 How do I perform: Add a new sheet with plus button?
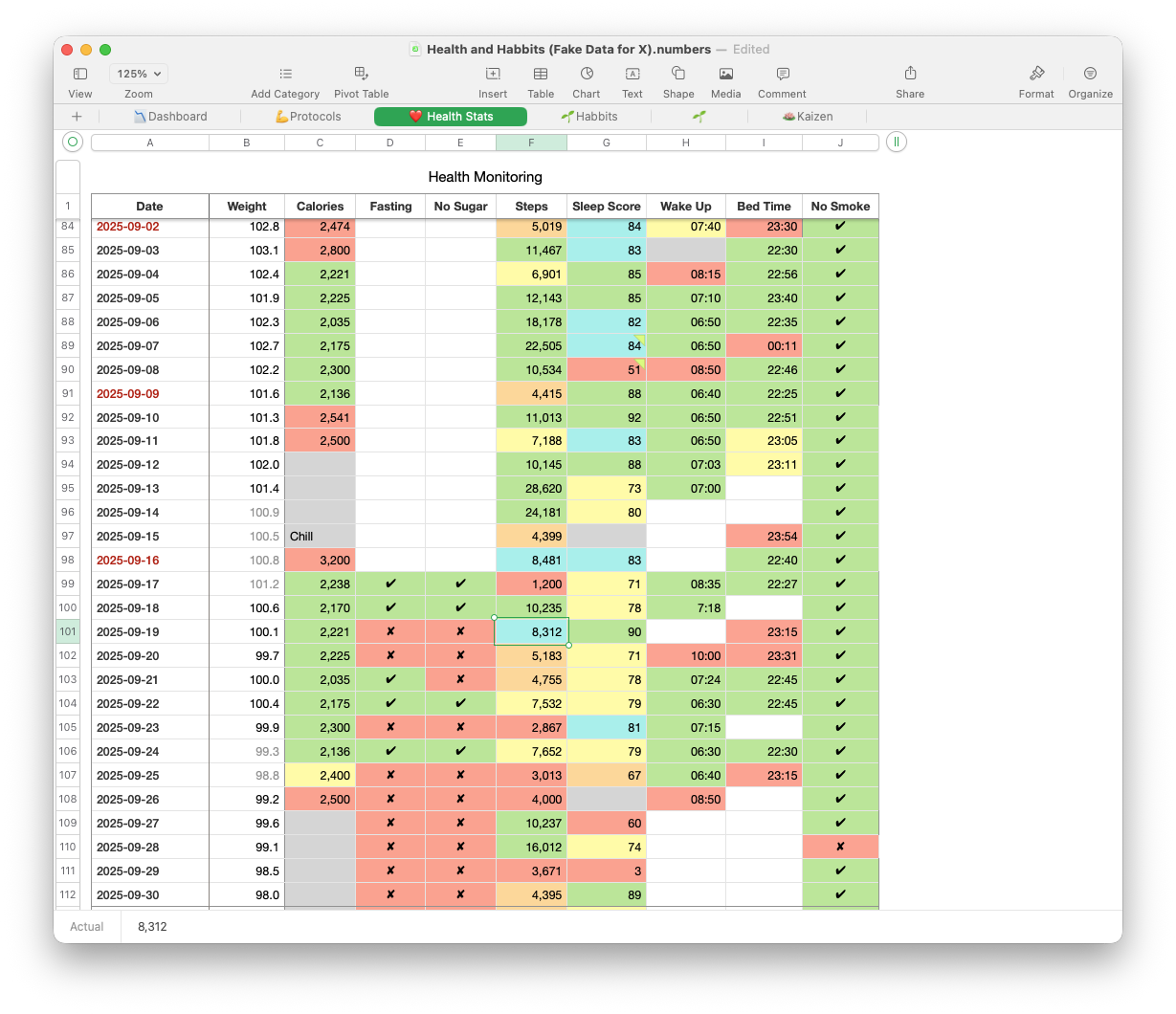77,117
